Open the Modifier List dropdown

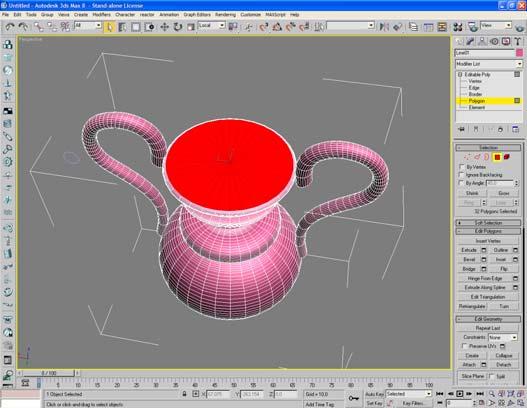tap(489, 64)
